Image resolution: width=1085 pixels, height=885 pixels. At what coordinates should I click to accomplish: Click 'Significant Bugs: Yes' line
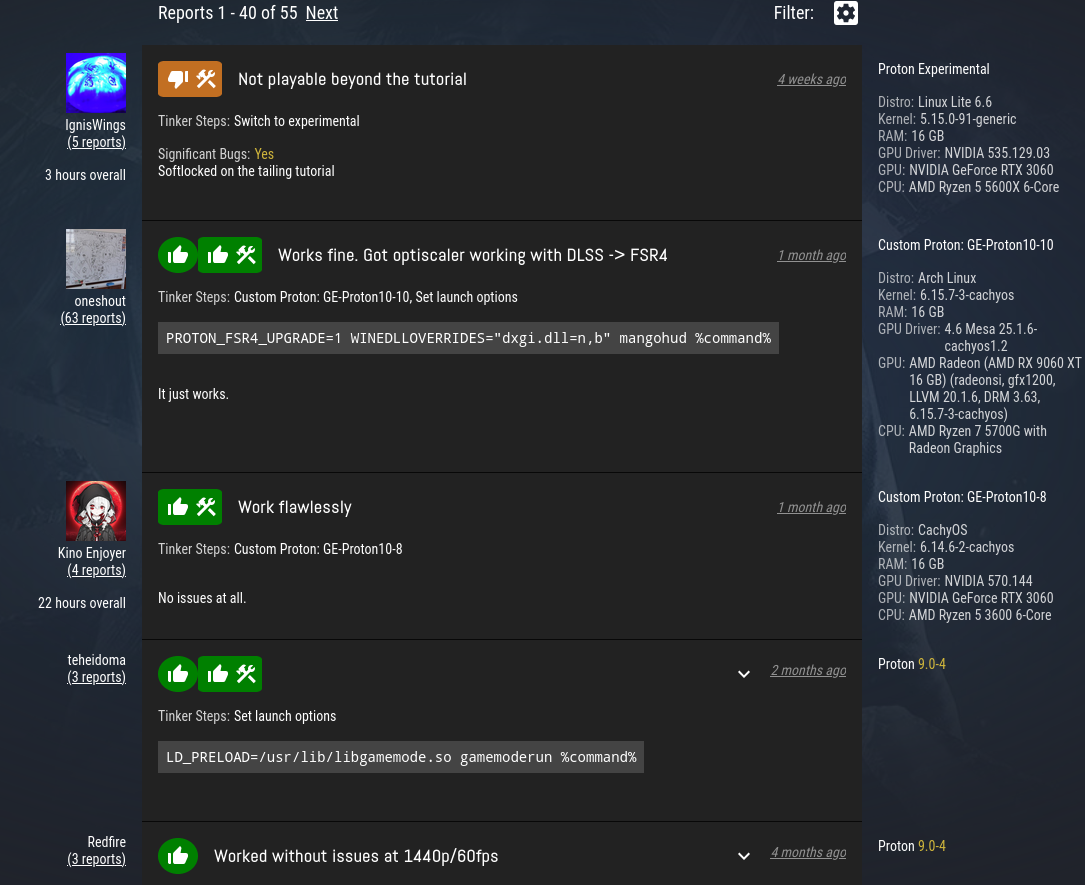[x=216, y=154]
